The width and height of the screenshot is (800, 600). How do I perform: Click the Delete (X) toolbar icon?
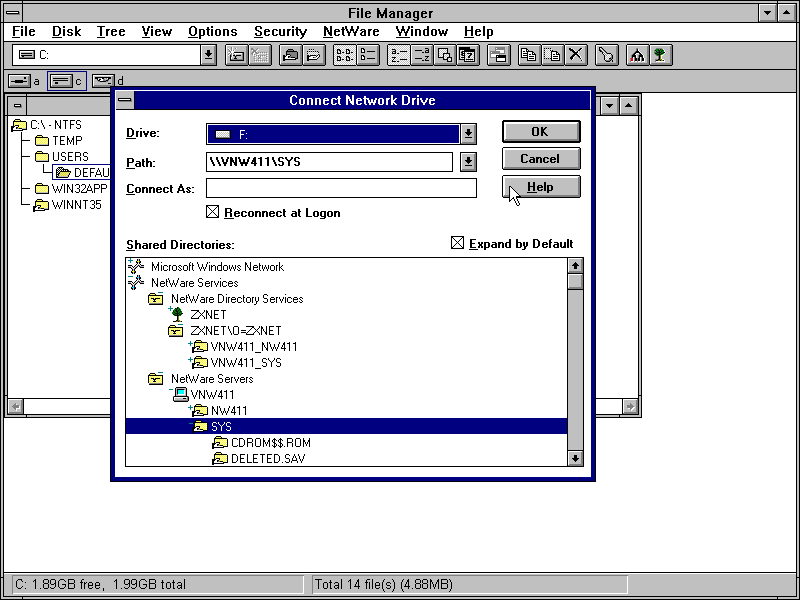[576, 55]
